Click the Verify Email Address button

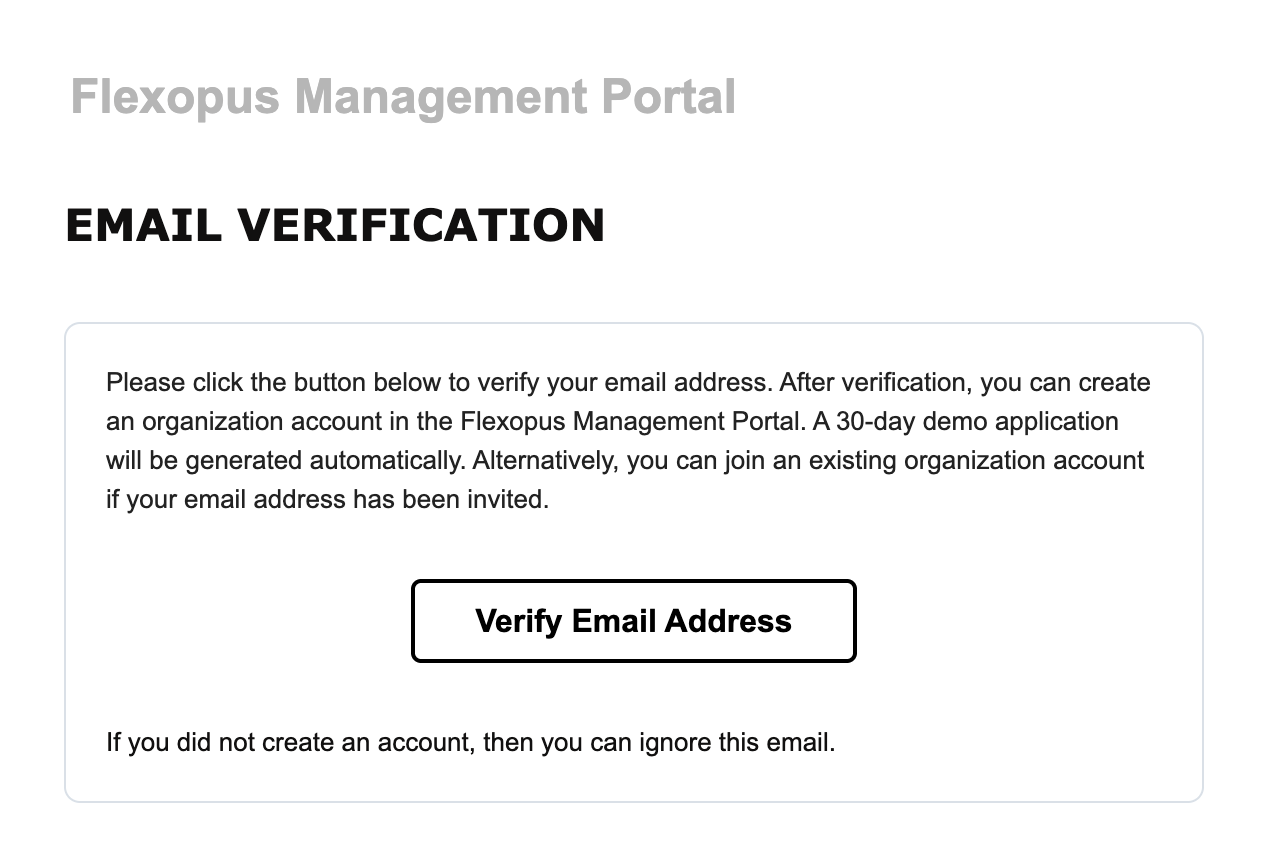pos(633,621)
